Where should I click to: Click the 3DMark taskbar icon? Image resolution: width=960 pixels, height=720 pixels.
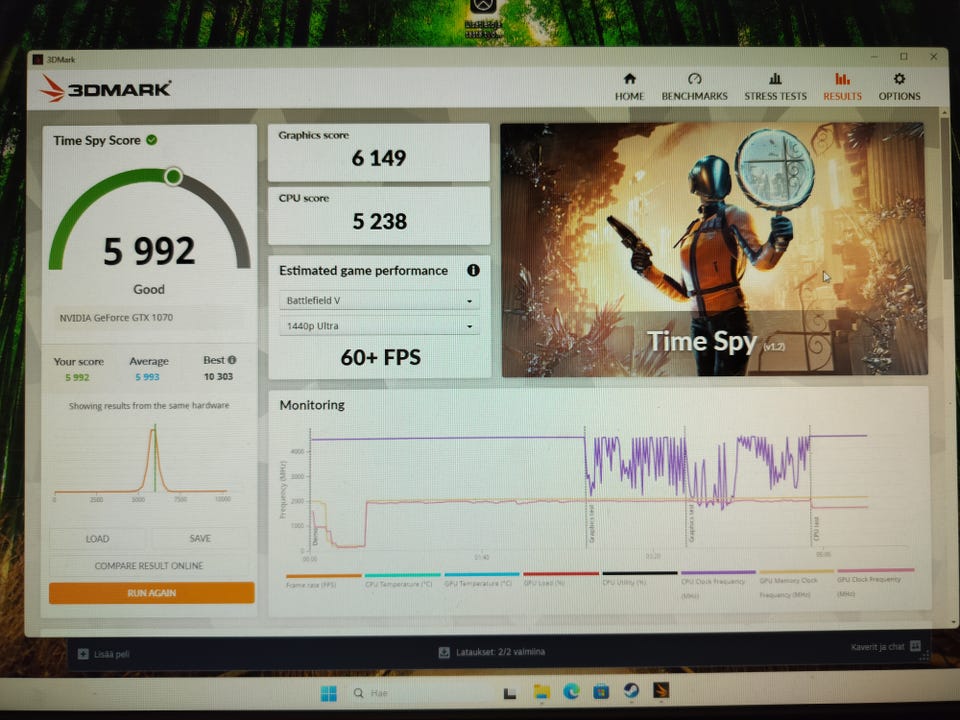pos(661,691)
